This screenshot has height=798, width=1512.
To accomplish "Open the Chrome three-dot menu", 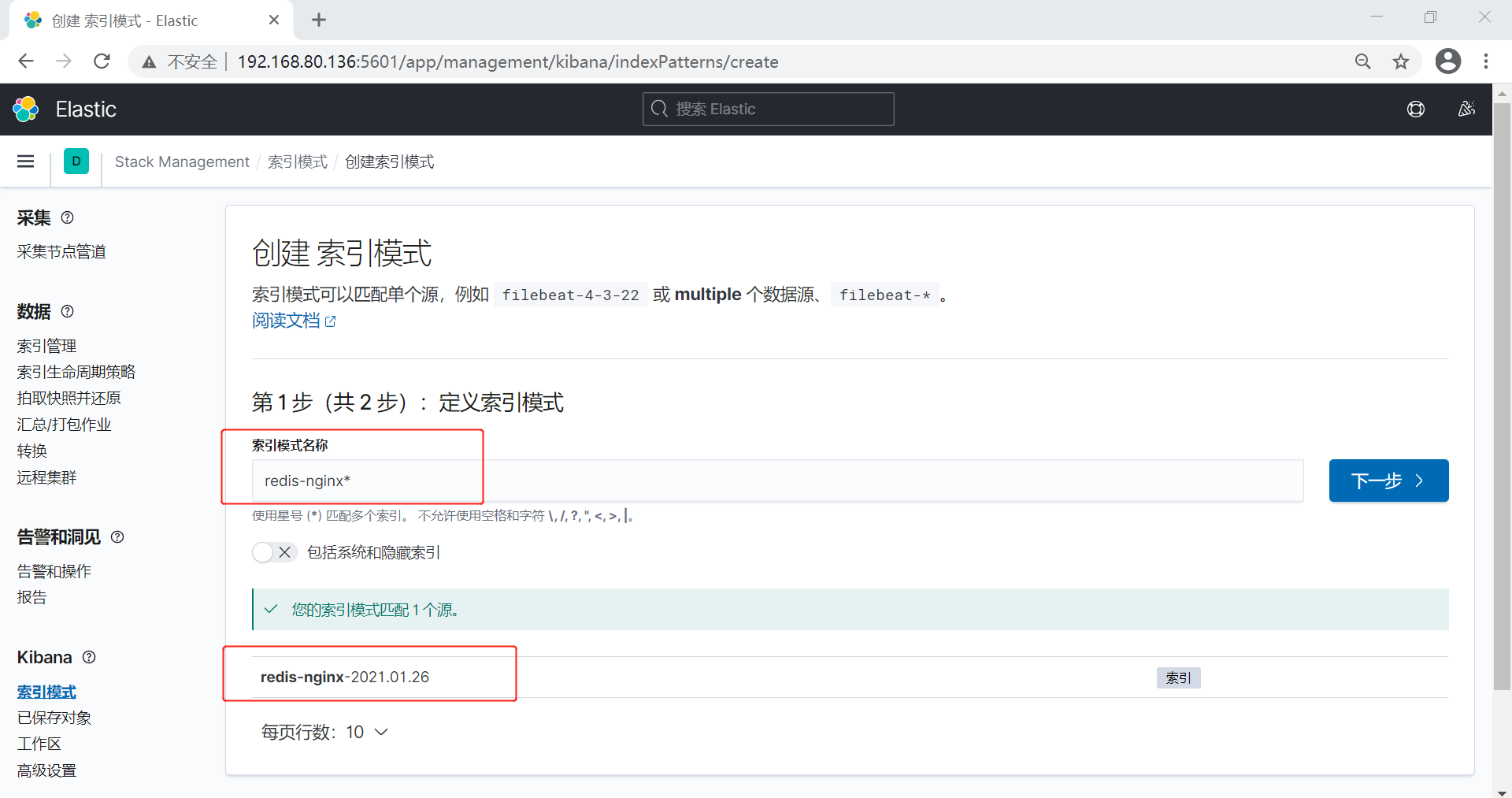I will (x=1486, y=61).
